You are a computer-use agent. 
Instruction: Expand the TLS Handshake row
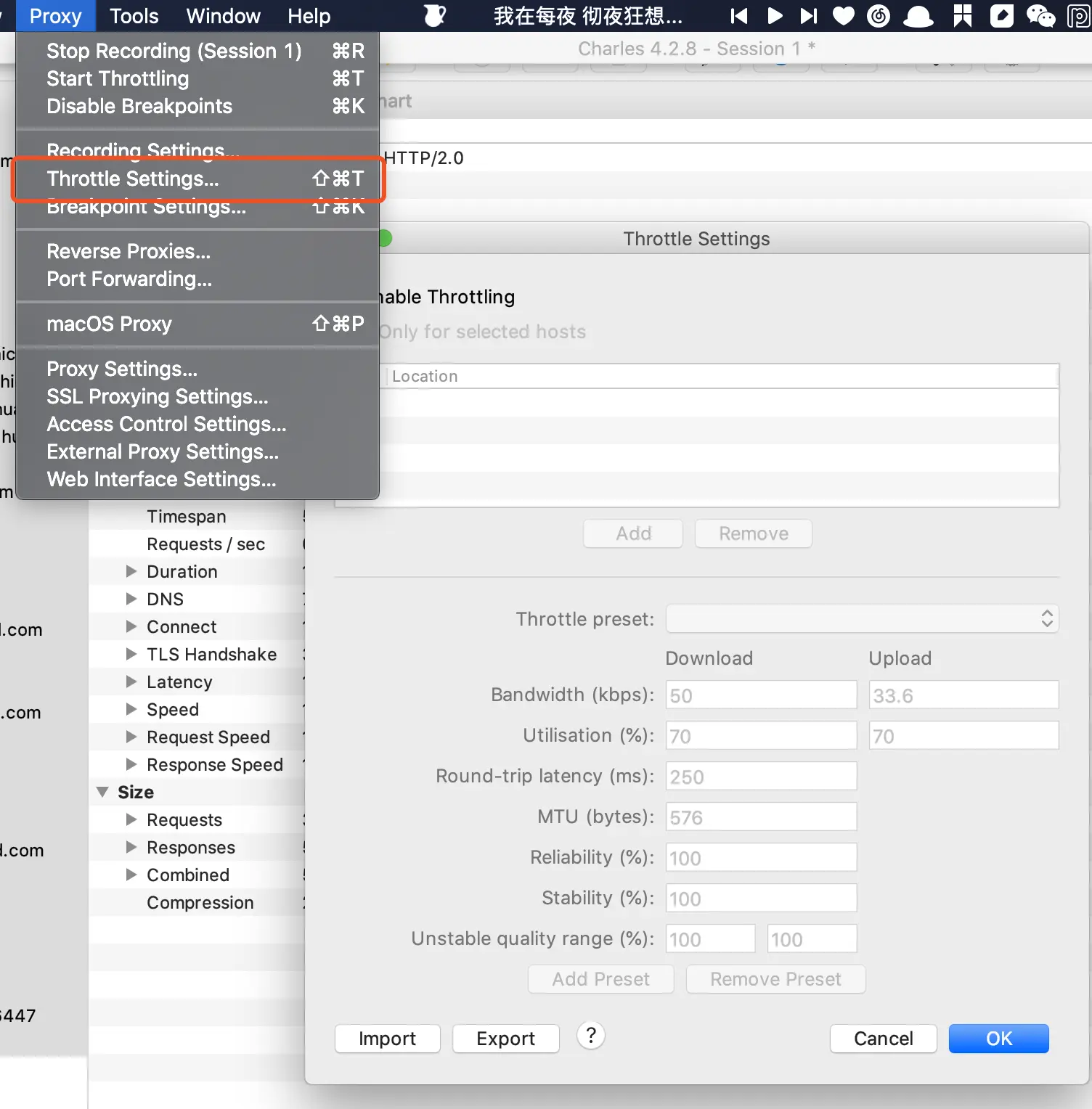click(x=131, y=654)
